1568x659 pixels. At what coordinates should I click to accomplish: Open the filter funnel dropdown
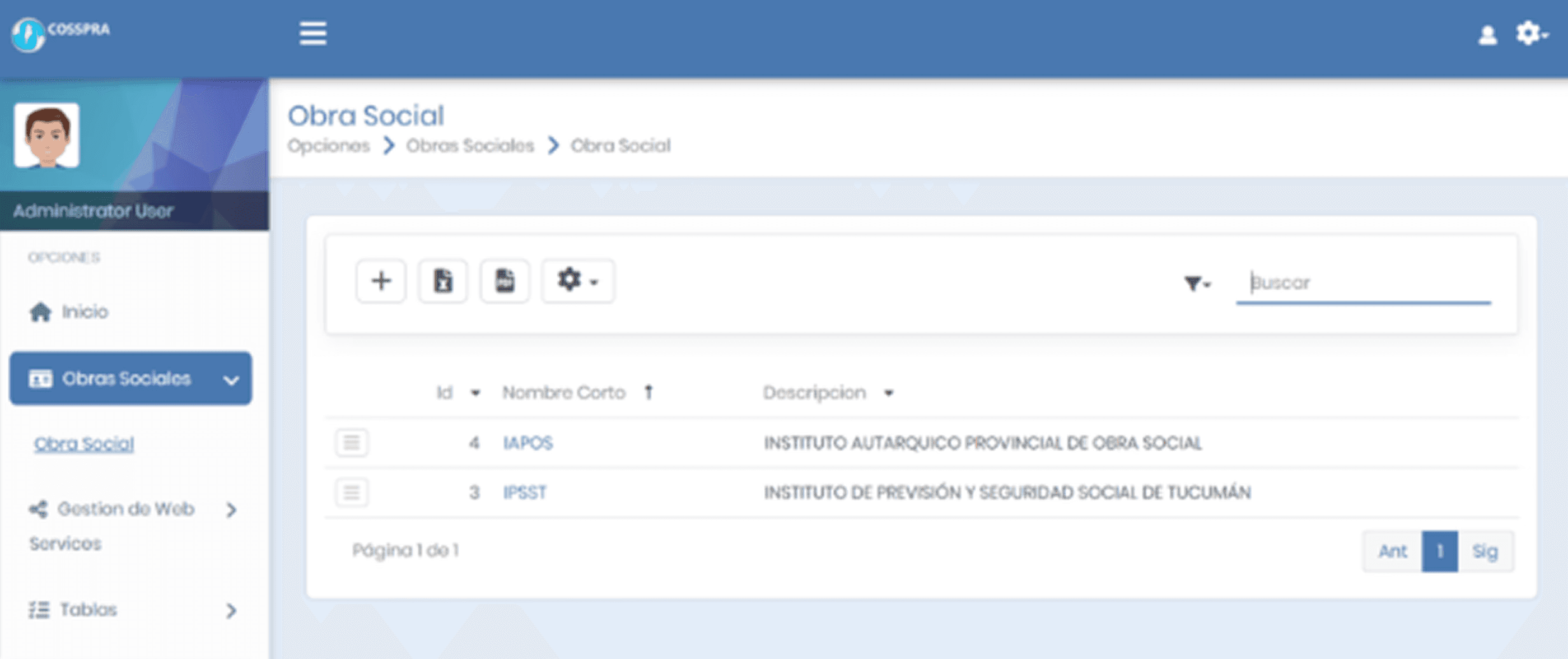1197,283
